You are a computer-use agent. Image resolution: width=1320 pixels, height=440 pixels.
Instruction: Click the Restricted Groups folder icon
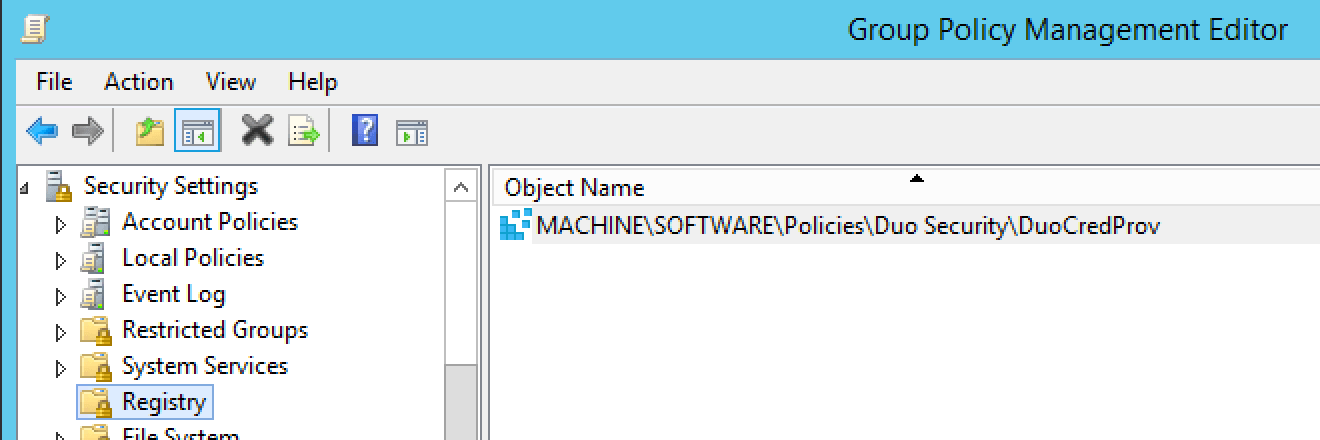(x=95, y=330)
